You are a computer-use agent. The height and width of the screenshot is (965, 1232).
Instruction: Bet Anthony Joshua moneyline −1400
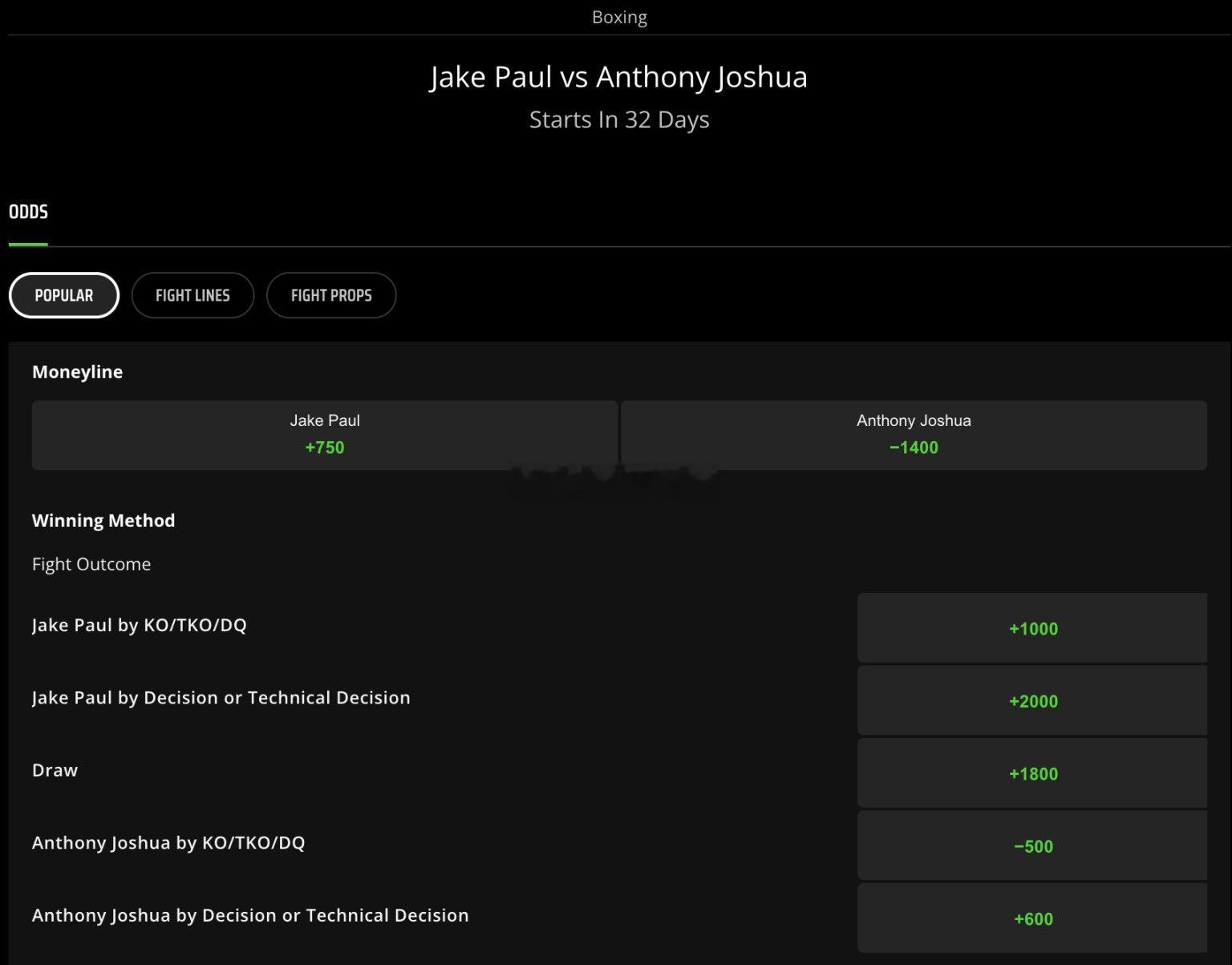914,435
